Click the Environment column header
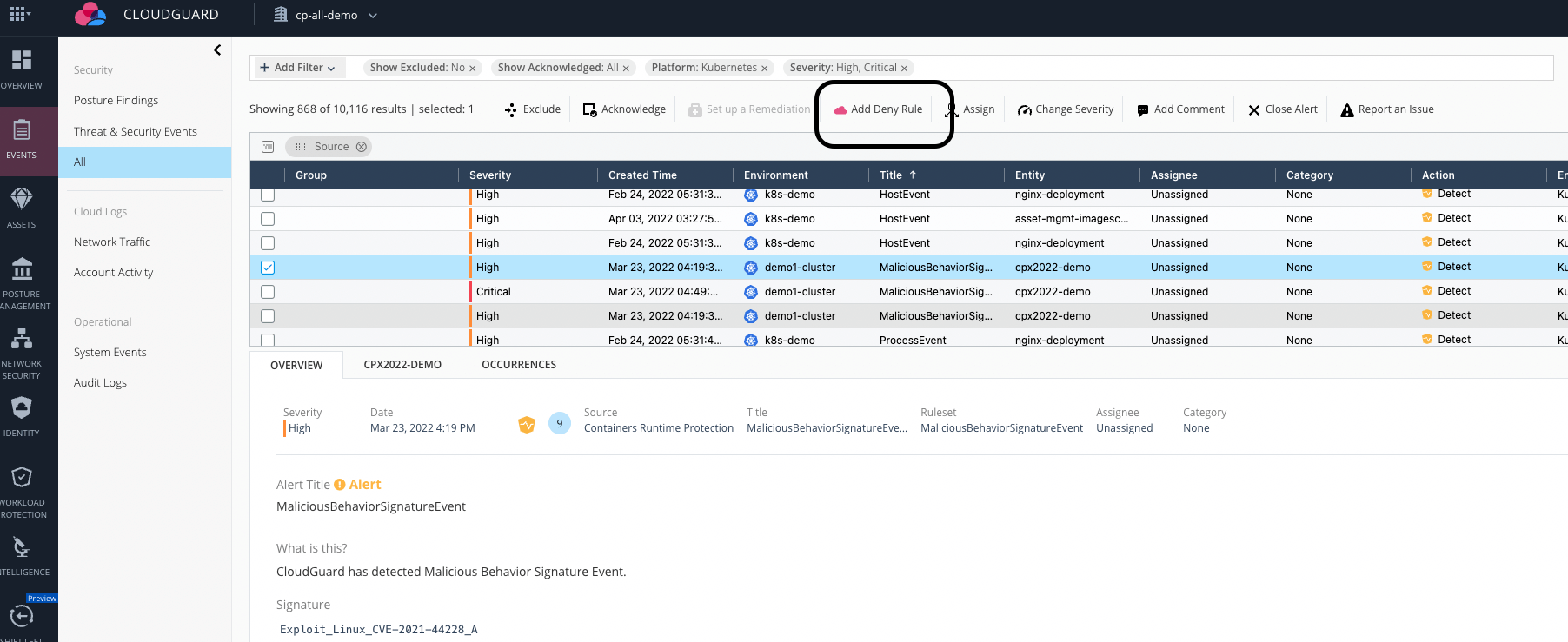The width and height of the screenshot is (1568, 642). (776, 175)
